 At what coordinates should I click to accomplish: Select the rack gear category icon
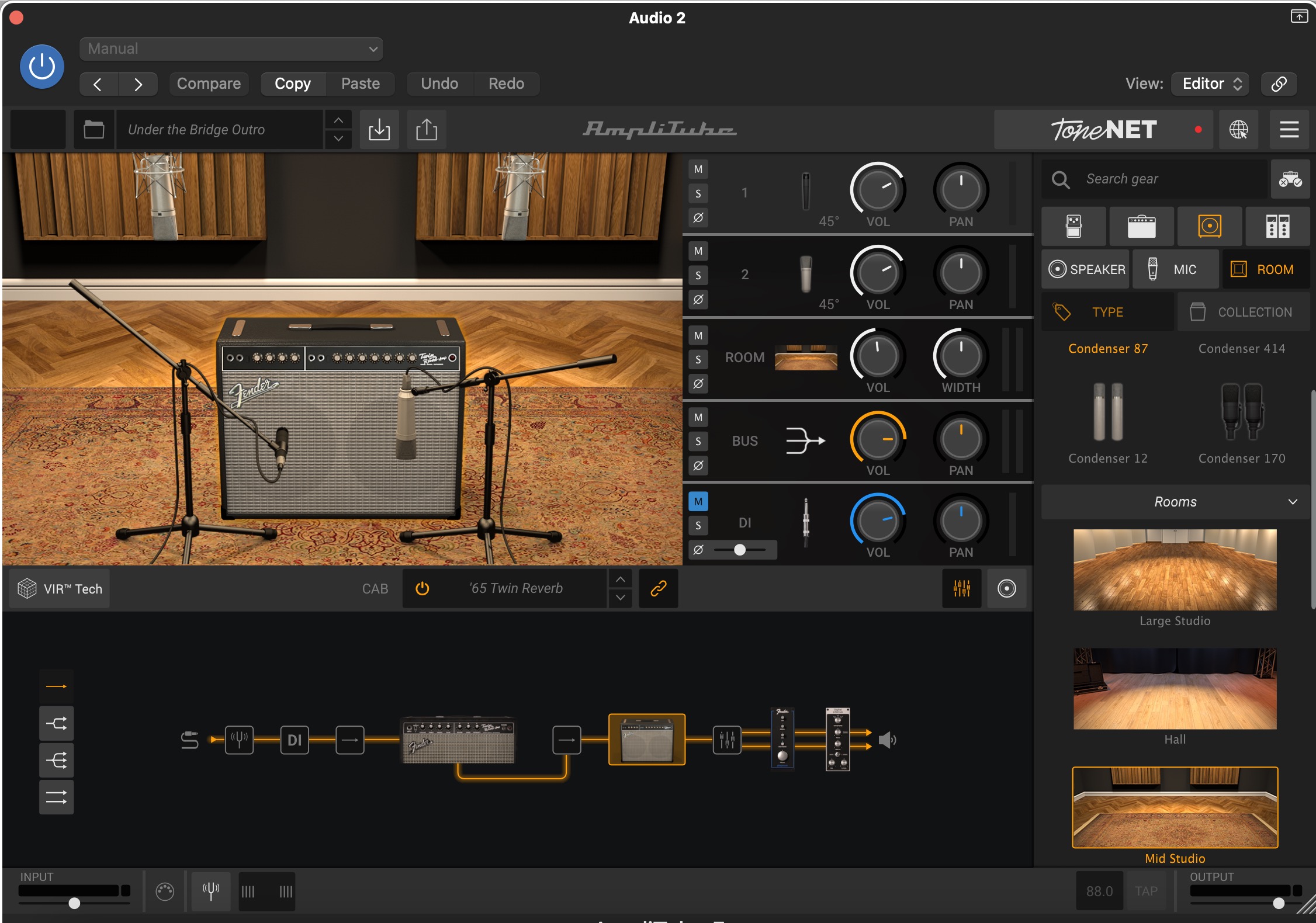[x=1277, y=226]
